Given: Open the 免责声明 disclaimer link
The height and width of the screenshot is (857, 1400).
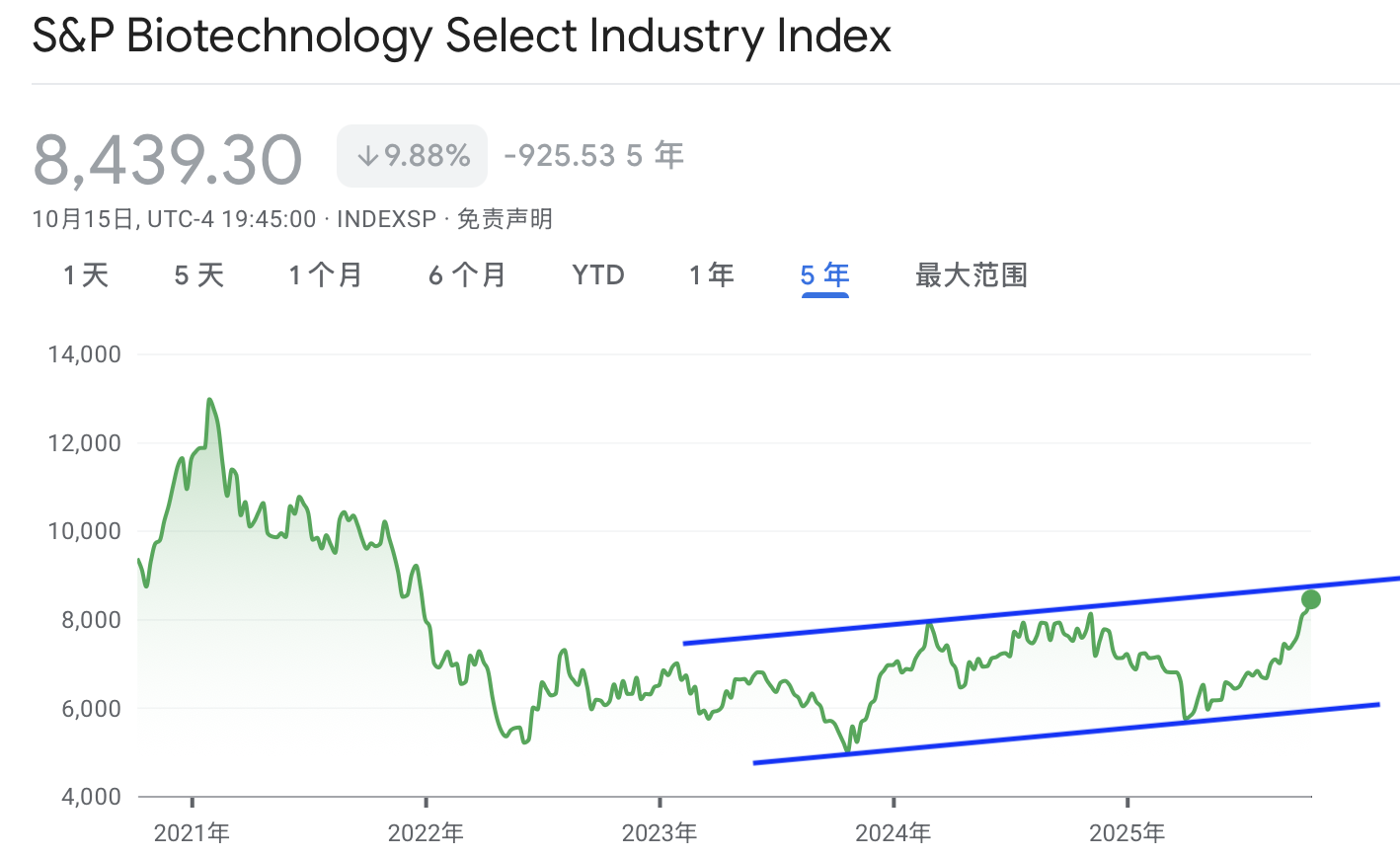Looking at the screenshot, I should (505, 218).
